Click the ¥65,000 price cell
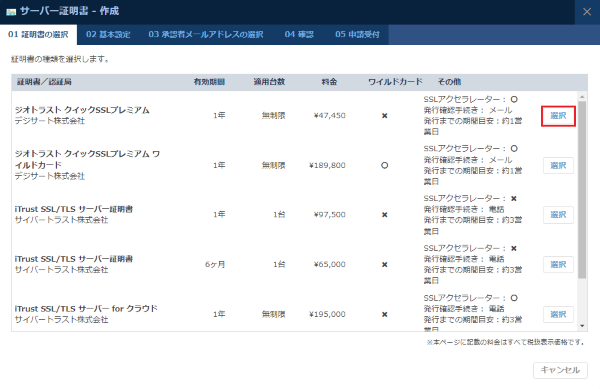Viewport: 600px width, 389px height. 329,264
